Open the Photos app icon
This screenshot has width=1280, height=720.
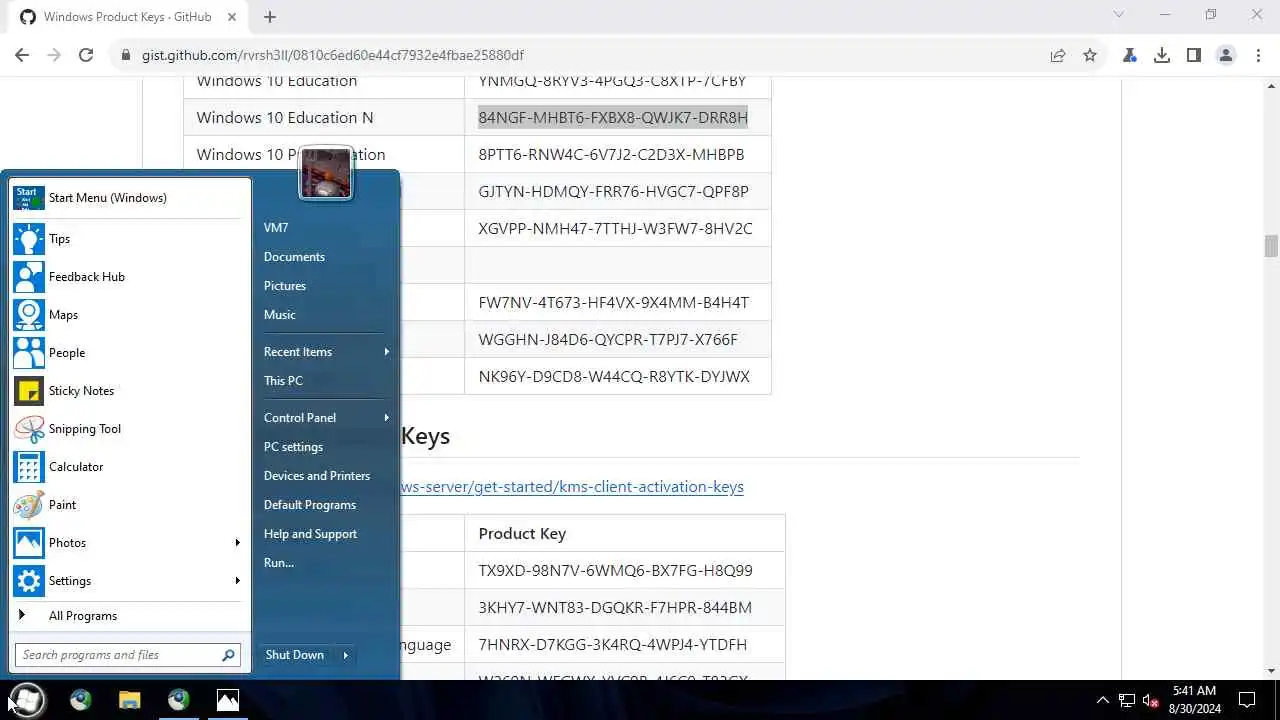[x=29, y=543]
